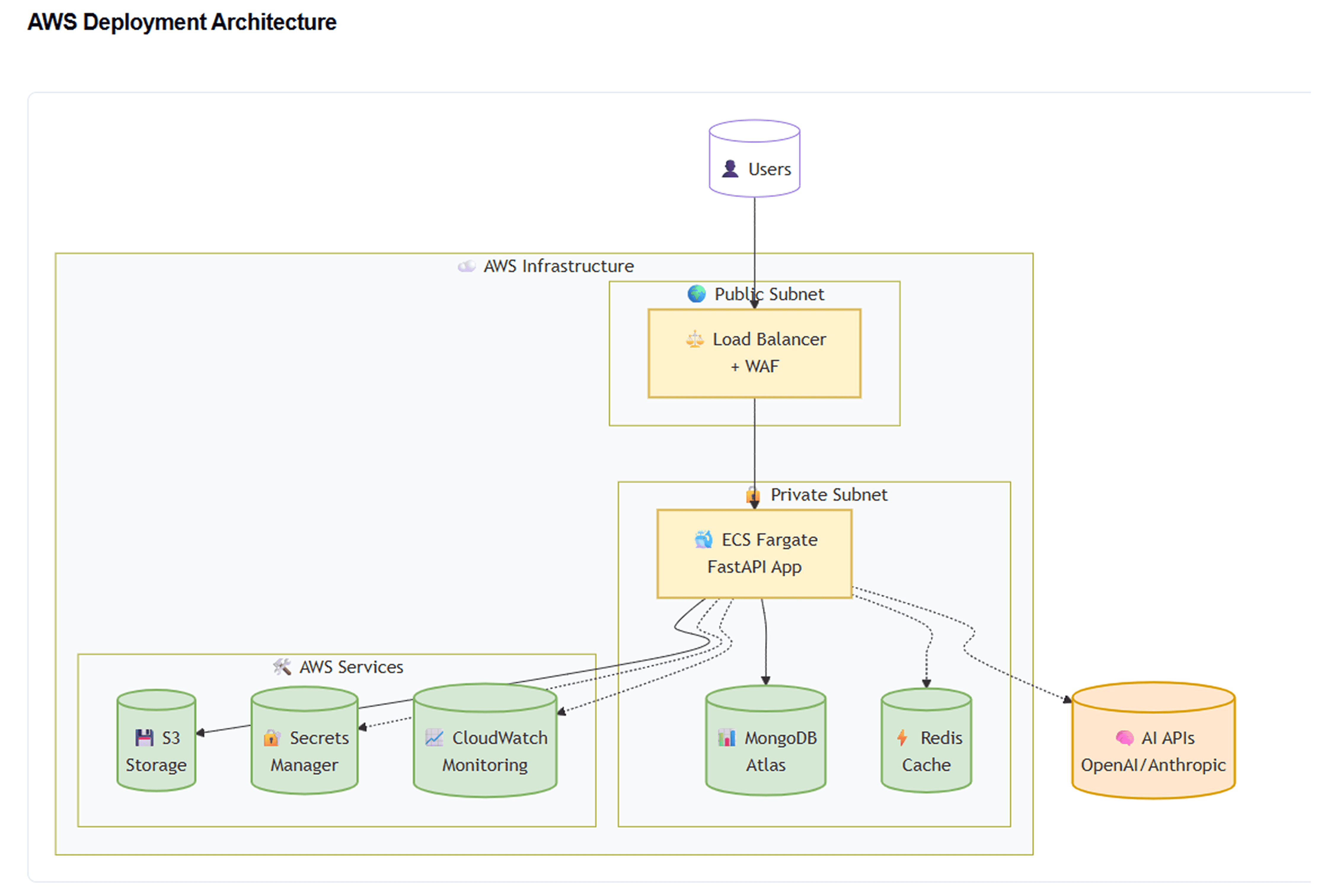This screenshot has height=896, width=1331.
Task: Click the "+ WAF" text line
Action: coord(754,366)
